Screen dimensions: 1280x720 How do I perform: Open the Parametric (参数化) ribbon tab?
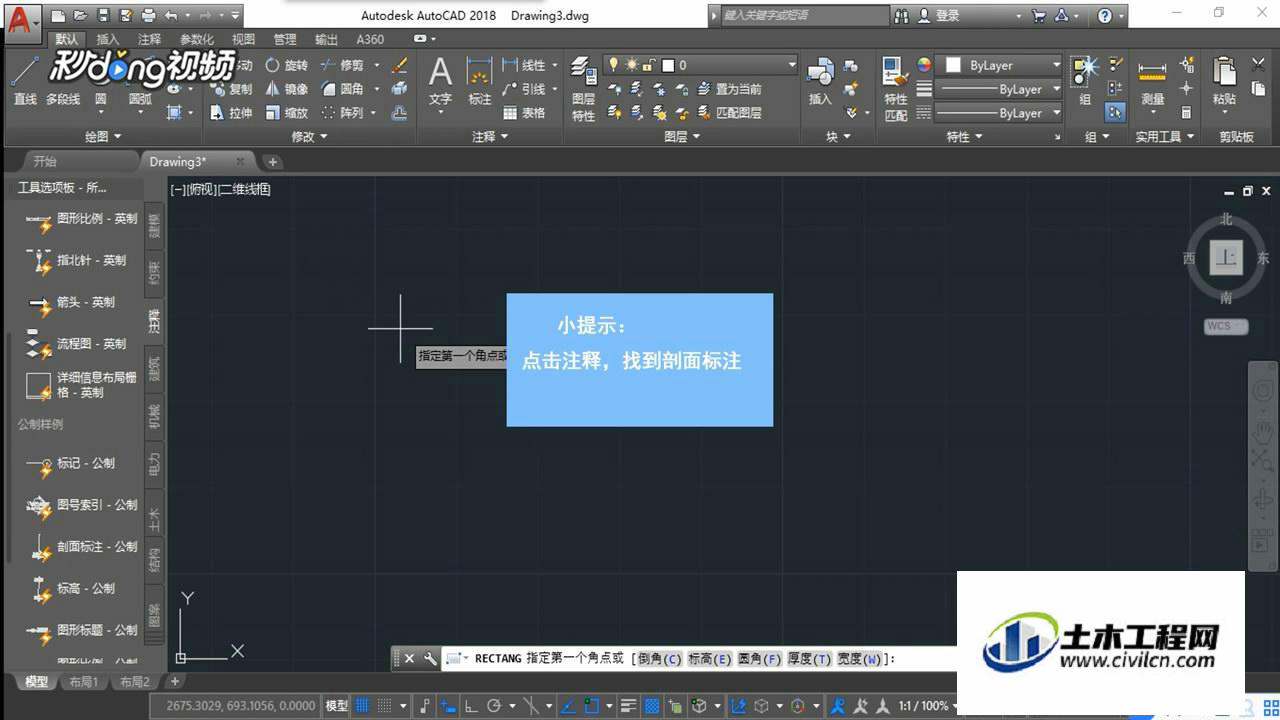[x=197, y=39]
